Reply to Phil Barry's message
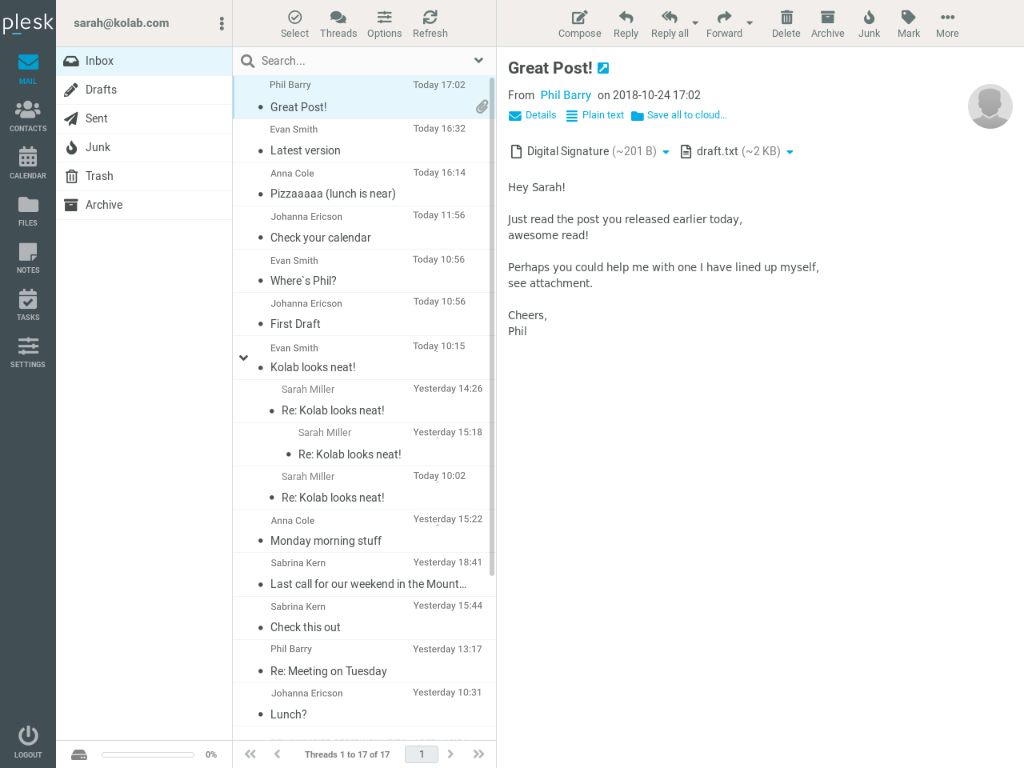Image resolution: width=1024 pixels, height=768 pixels. (625, 23)
